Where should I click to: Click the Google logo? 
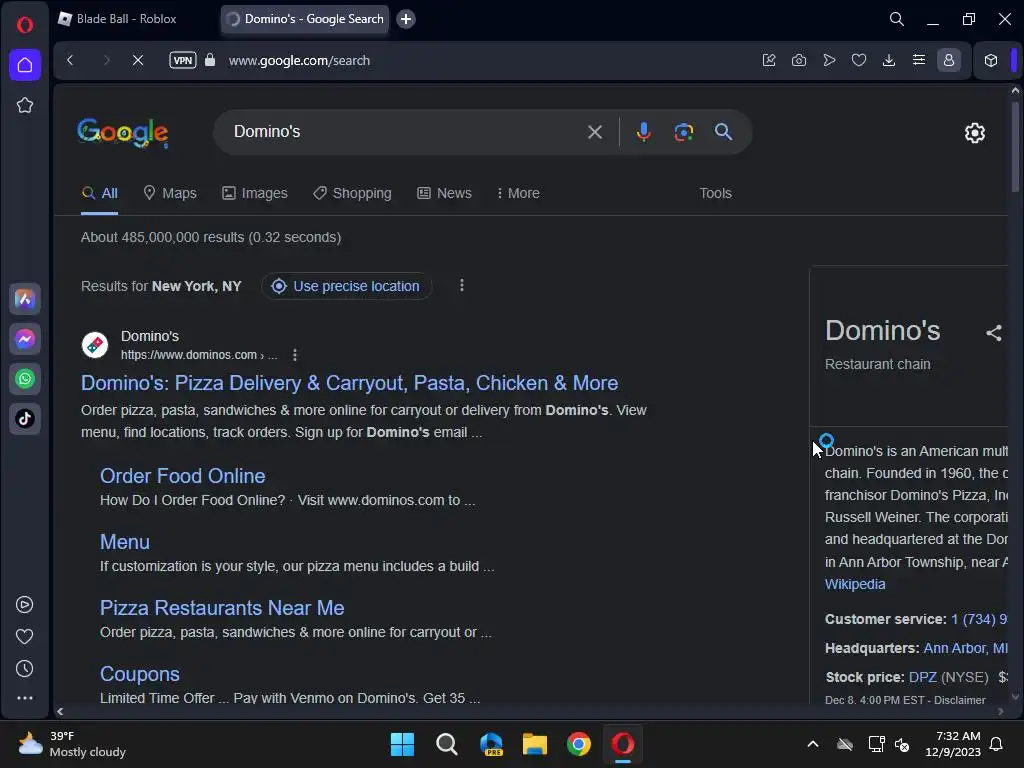[x=123, y=133]
